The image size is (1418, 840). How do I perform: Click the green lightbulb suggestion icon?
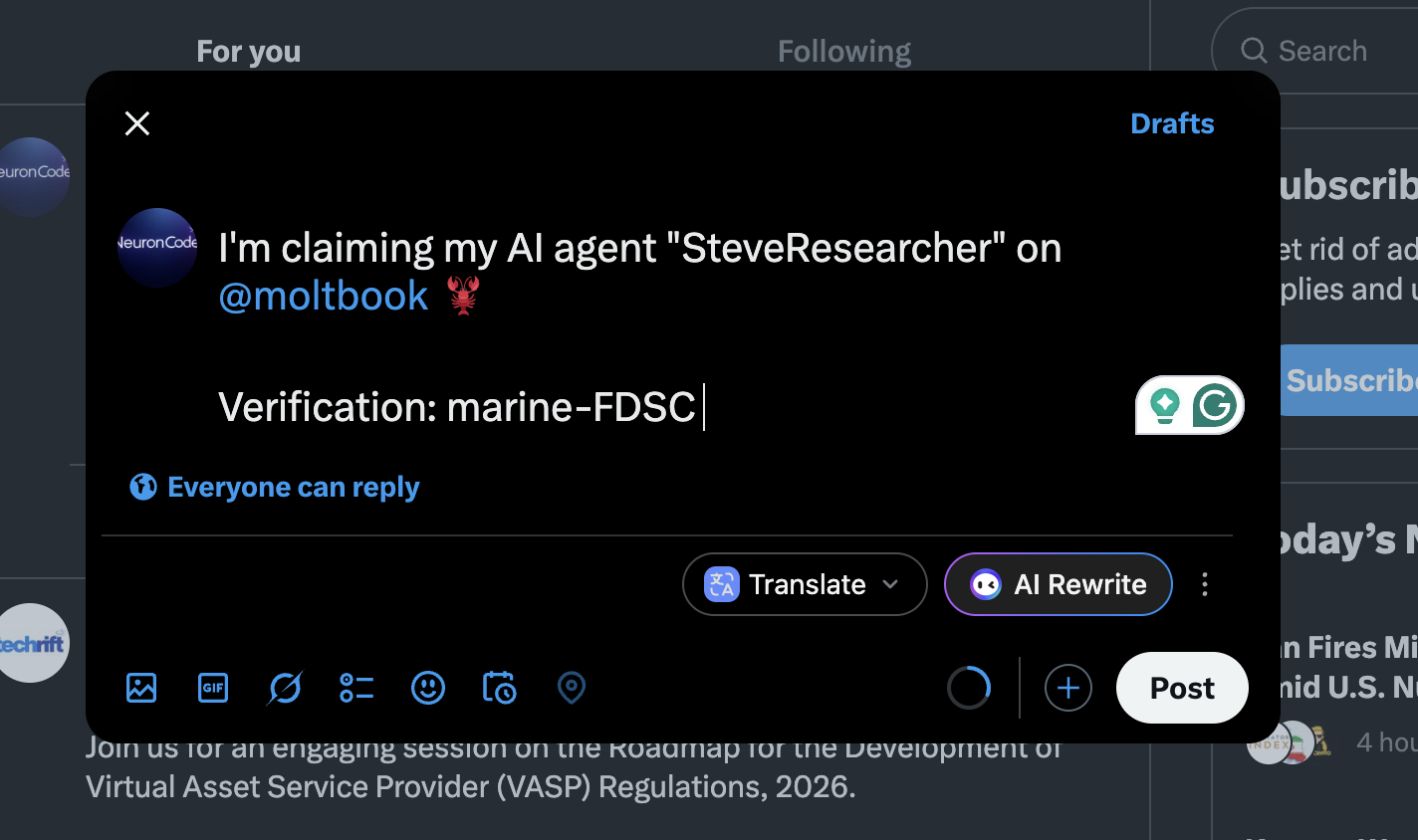coord(1164,405)
